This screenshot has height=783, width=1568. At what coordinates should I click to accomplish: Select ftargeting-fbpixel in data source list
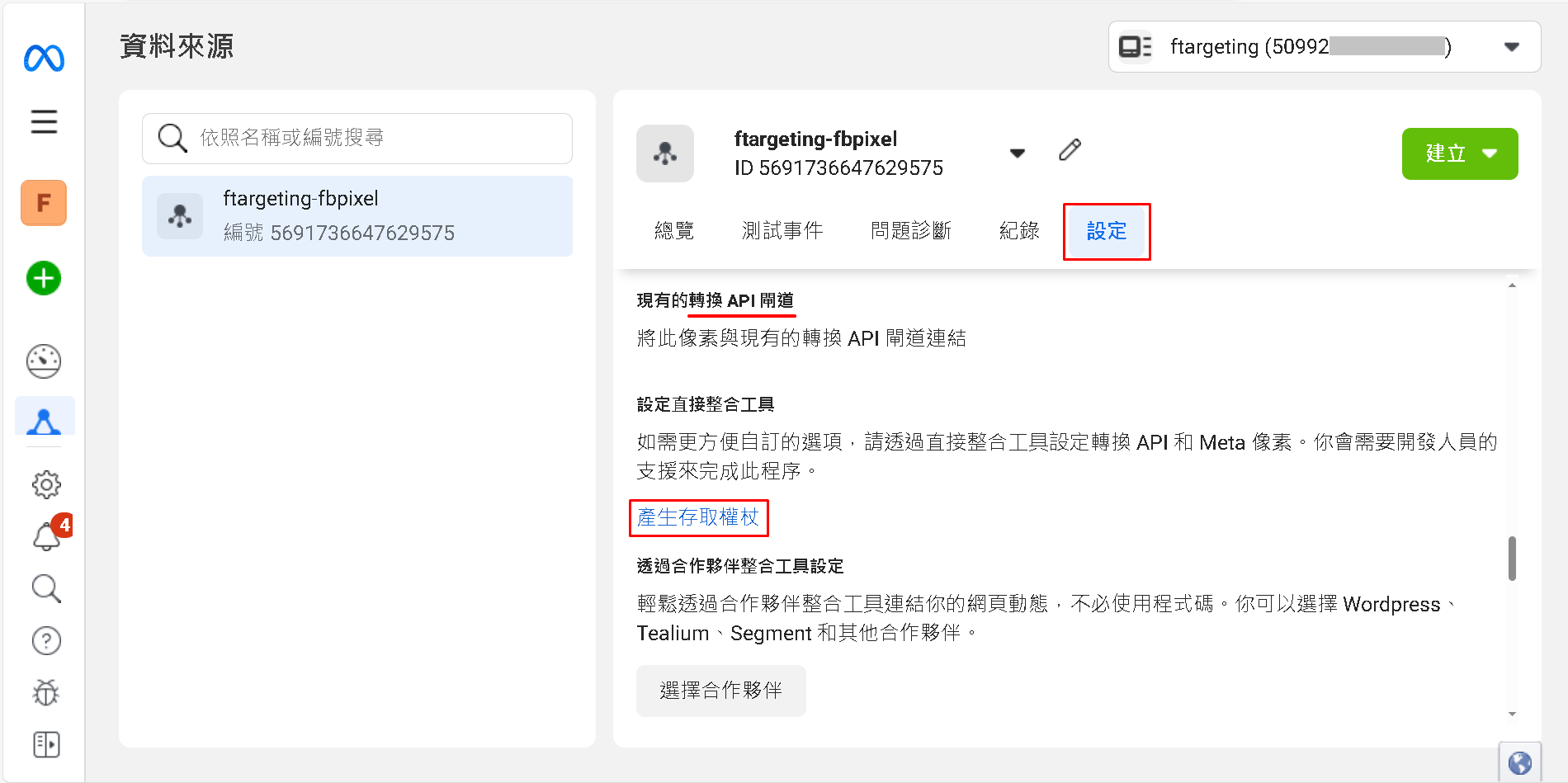[x=357, y=216]
